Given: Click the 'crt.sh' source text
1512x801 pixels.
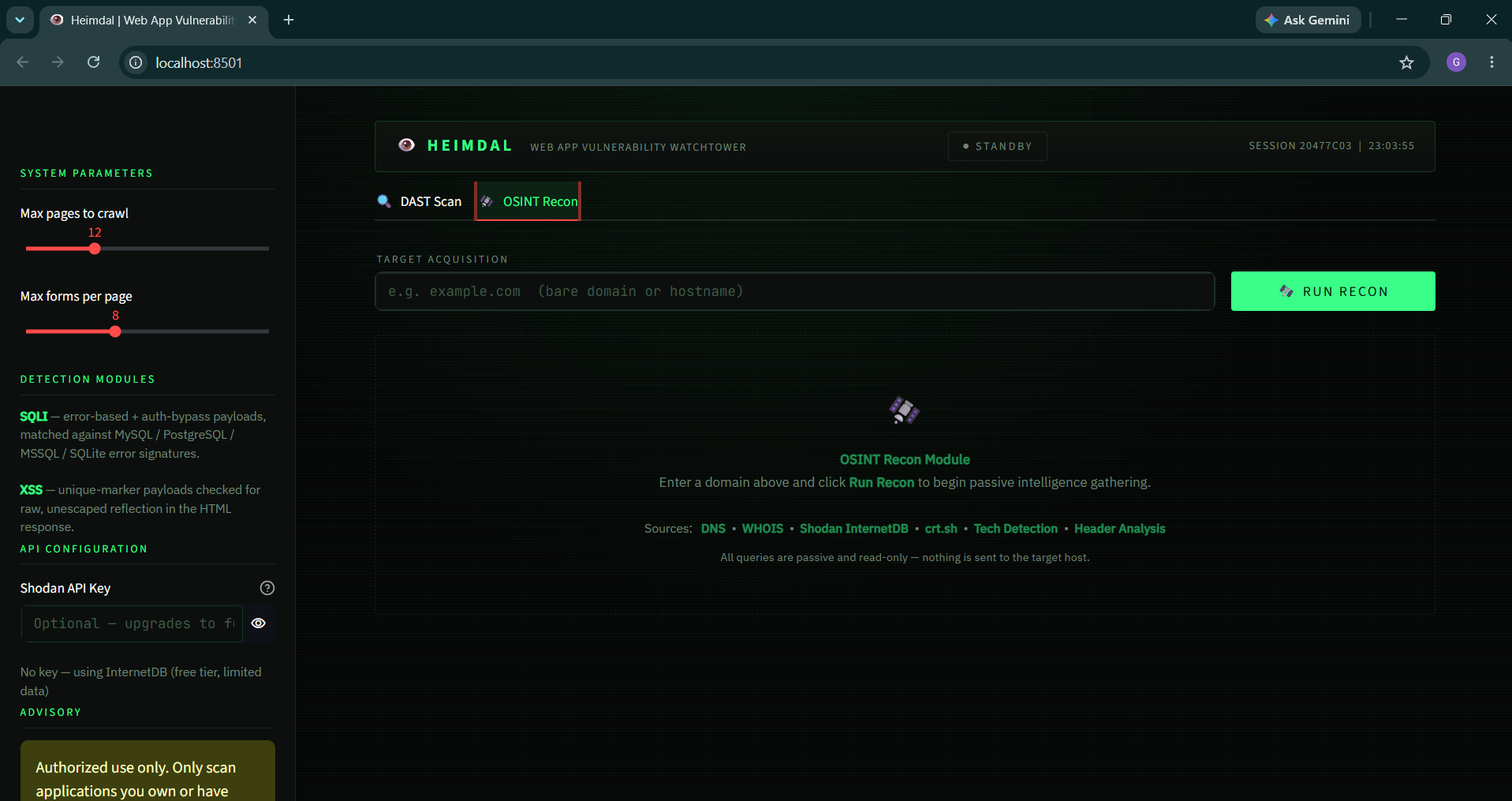Looking at the screenshot, I should [941, 529].
